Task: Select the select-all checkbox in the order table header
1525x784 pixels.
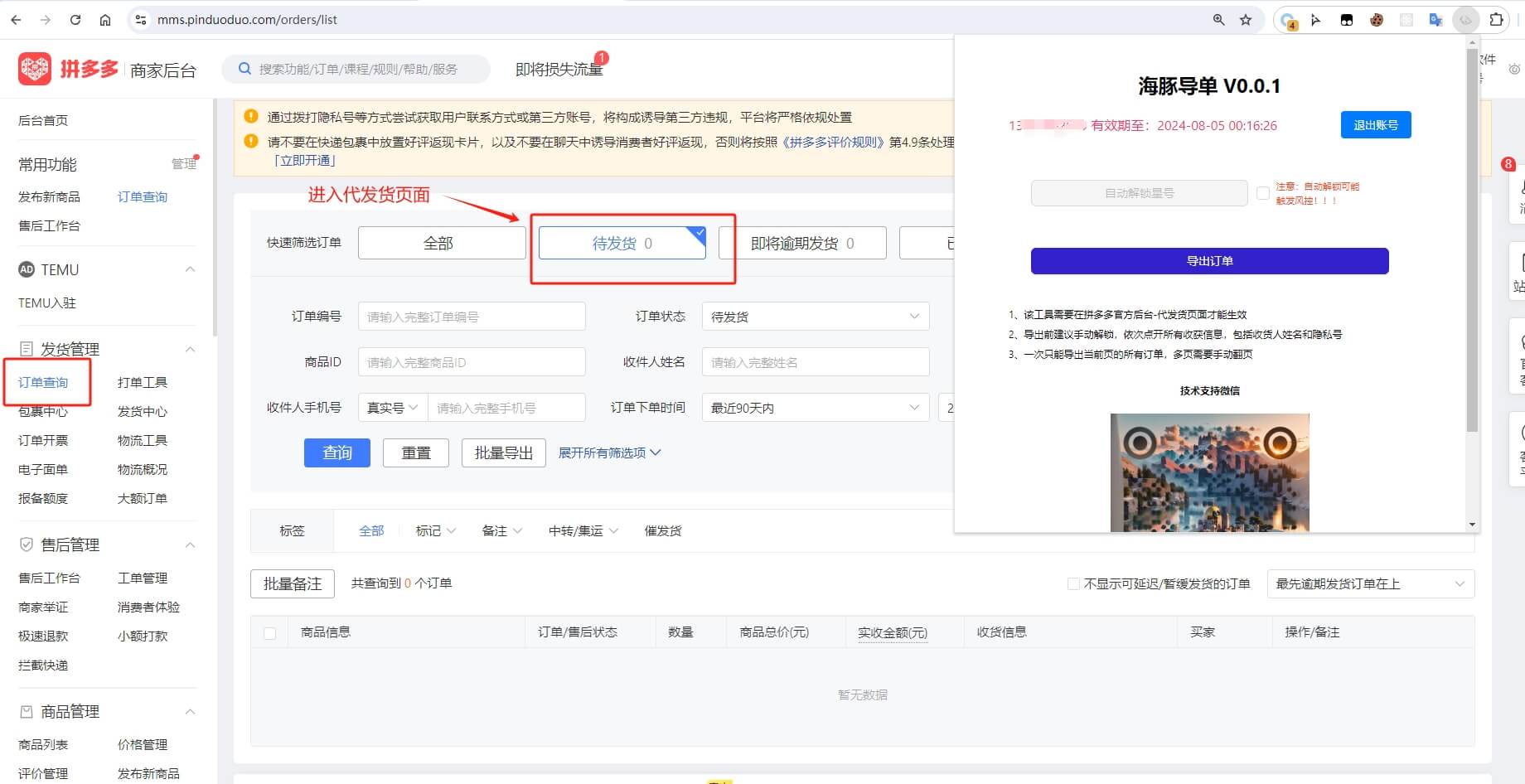Action: click(269, 632)
